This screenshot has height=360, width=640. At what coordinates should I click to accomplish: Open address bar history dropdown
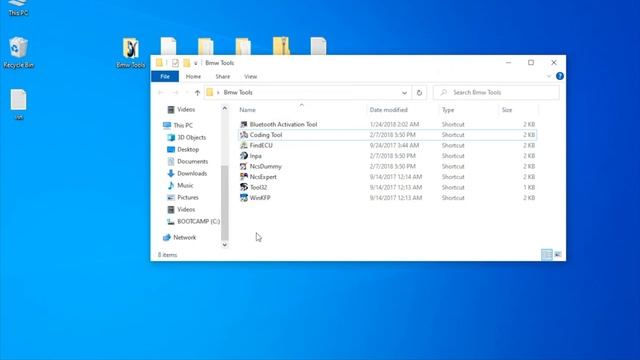pos(404,93)
